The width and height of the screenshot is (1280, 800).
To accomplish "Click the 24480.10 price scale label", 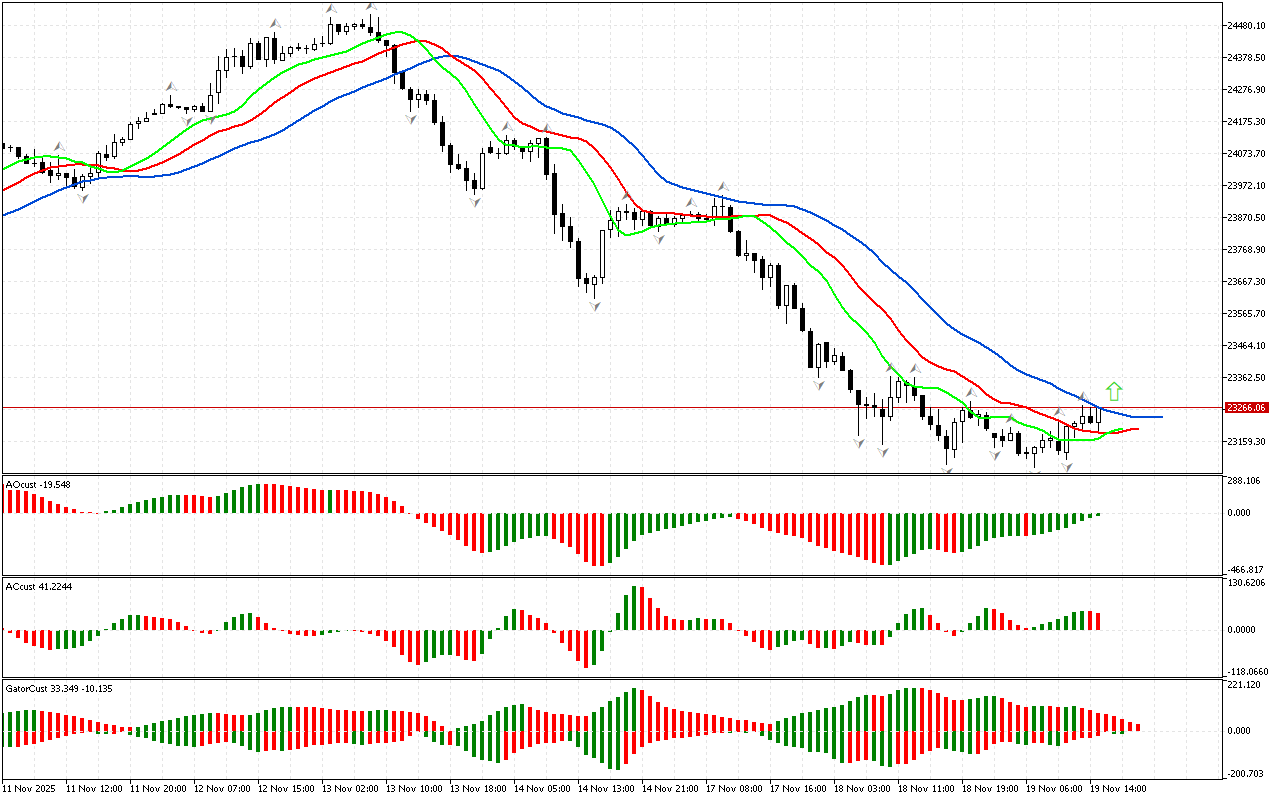I will tap(1250, 26).
